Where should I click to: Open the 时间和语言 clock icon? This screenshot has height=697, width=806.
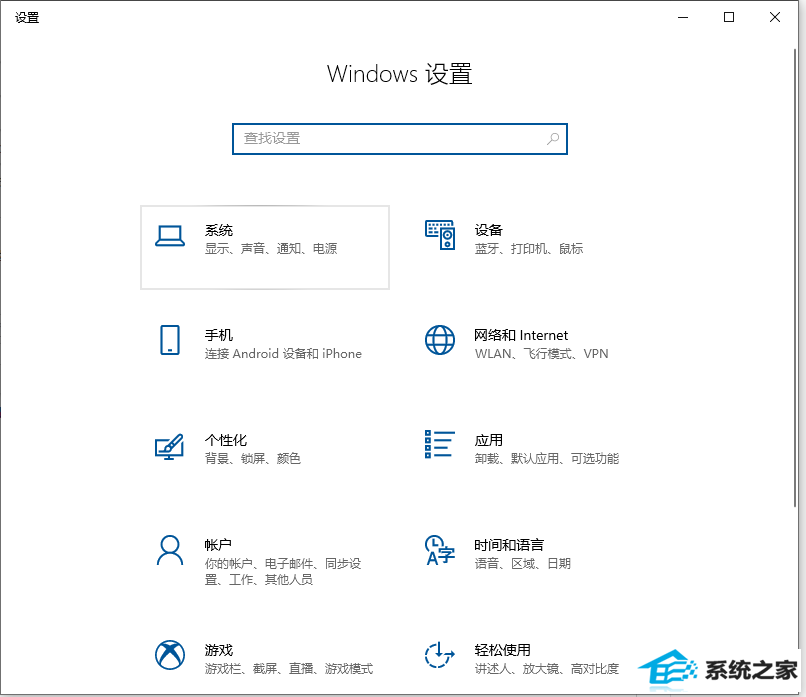point(440,550)
